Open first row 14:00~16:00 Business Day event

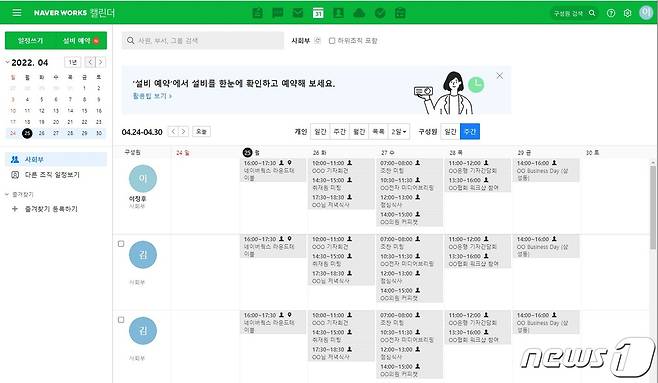[546, 170]
